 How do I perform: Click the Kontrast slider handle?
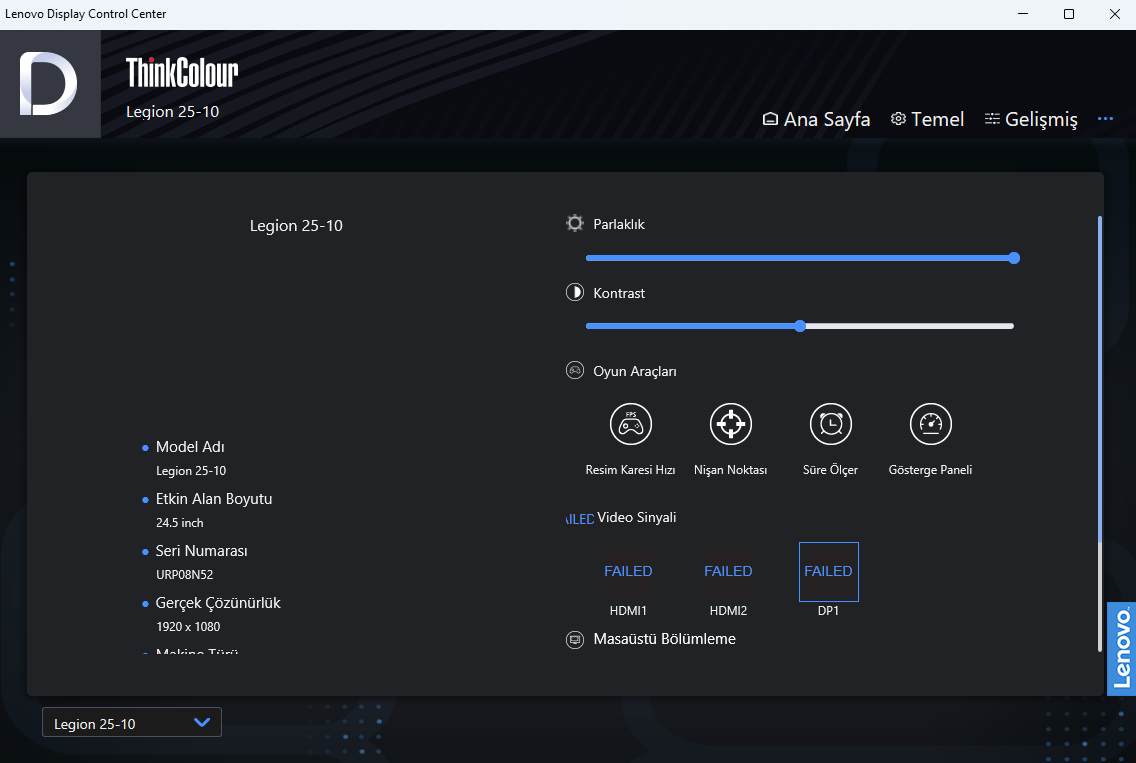800,326
